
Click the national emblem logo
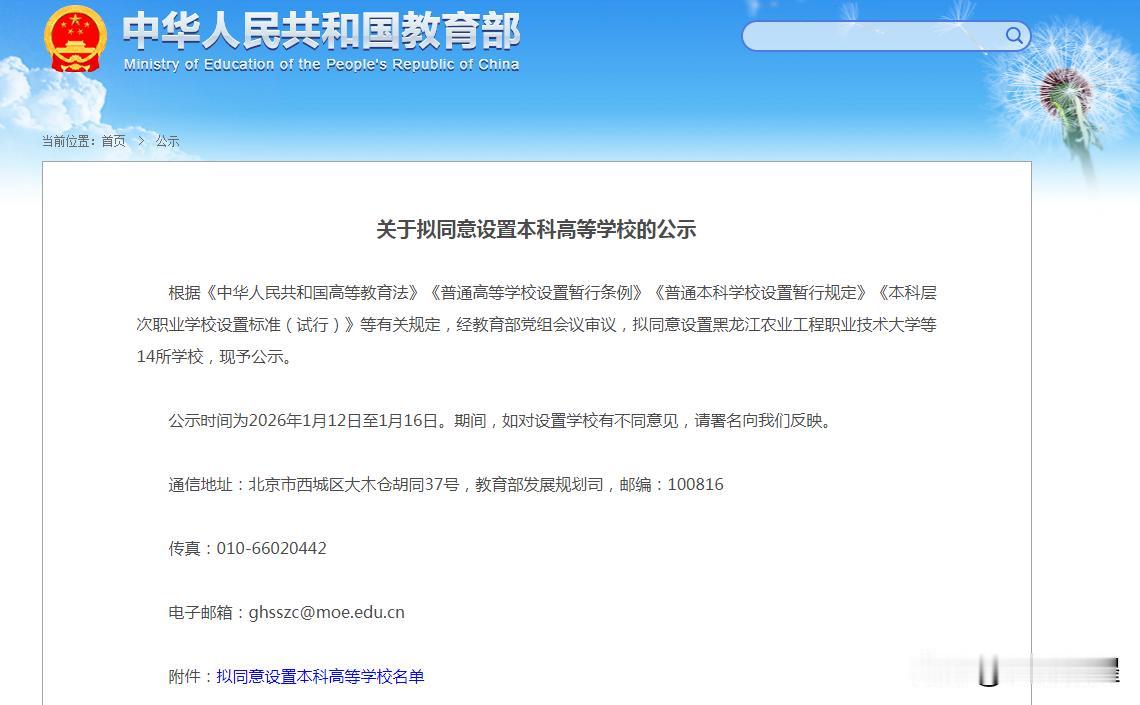click(x=74, y=38)
